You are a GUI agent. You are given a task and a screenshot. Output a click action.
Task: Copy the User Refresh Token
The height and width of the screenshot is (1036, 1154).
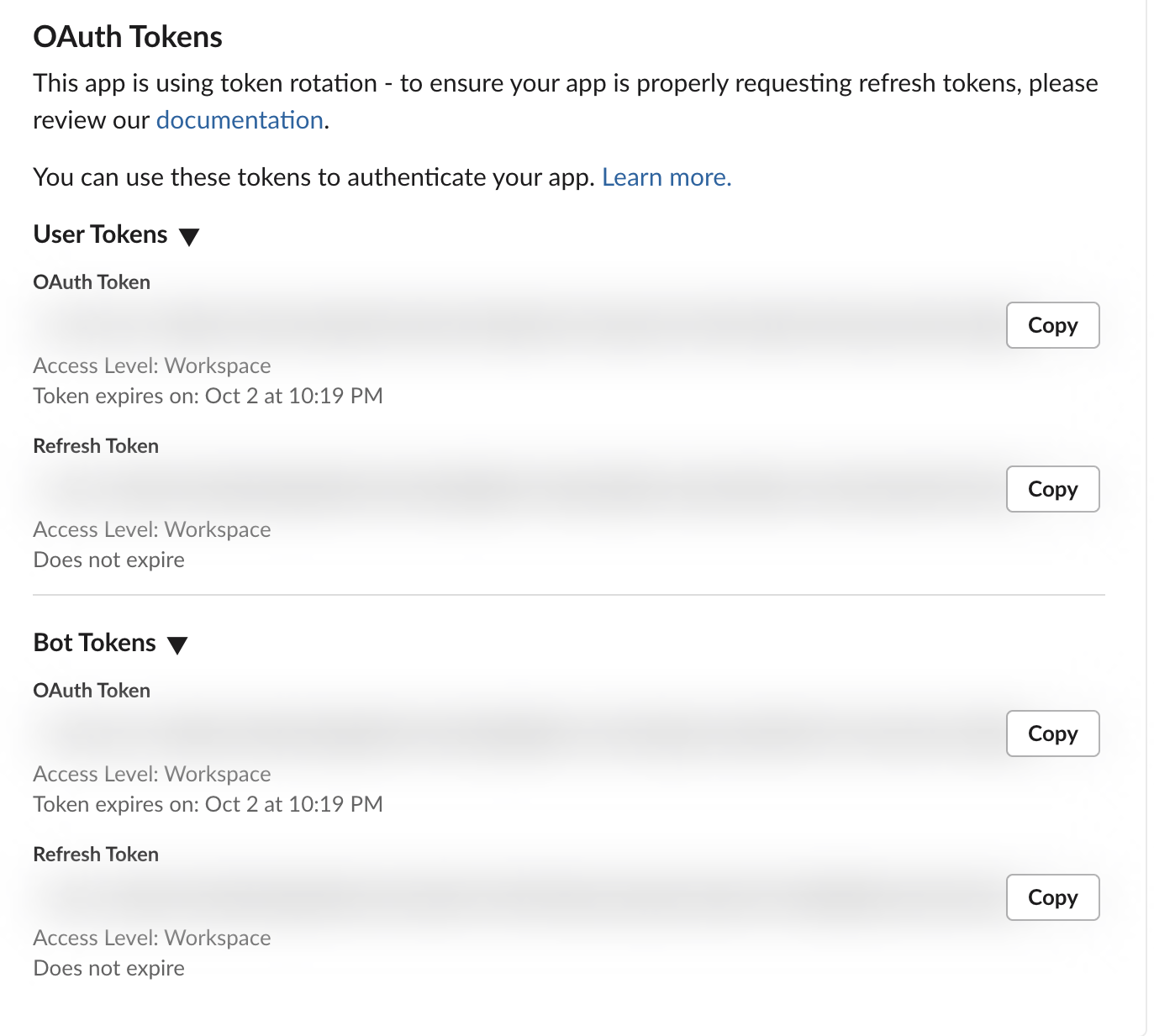(x=1052, y=489)
